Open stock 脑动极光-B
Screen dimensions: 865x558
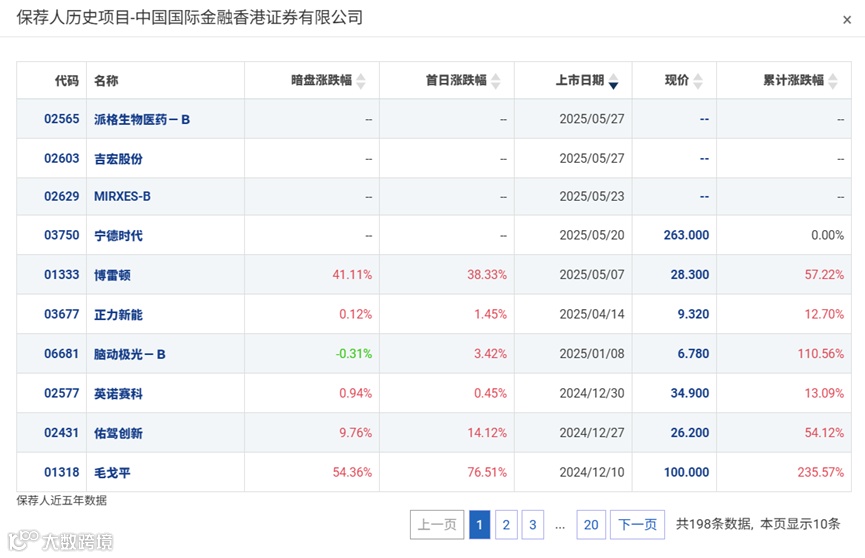[x=130, y=354]
